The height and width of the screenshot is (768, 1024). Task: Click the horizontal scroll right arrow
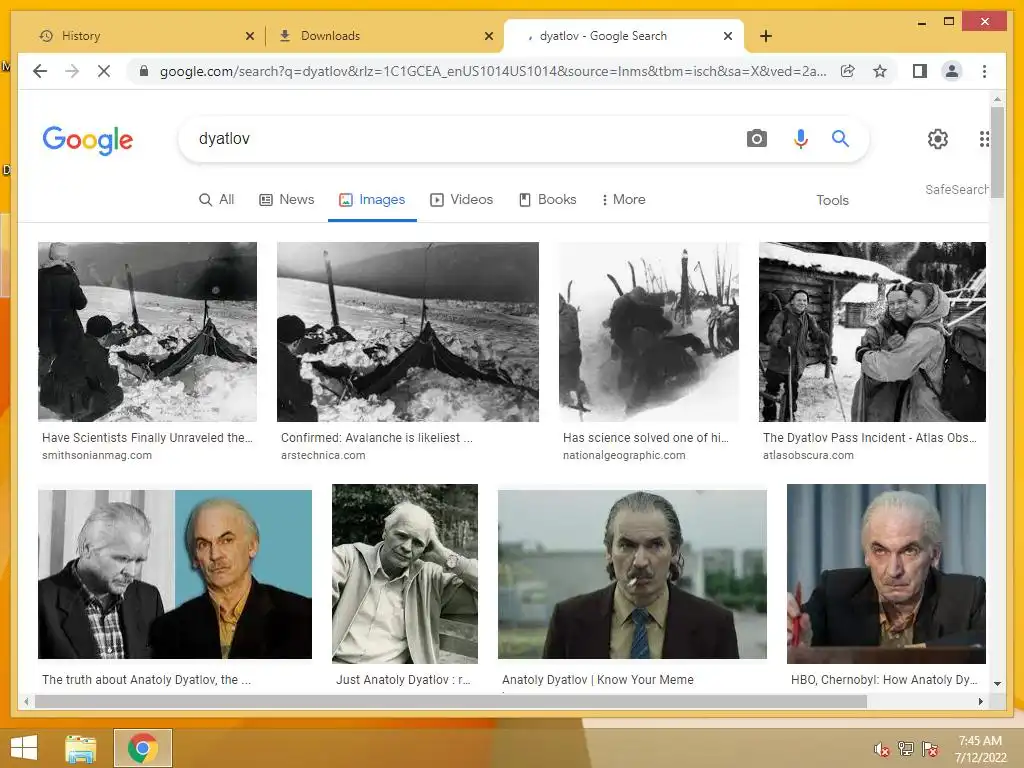[x=980, y=701]
